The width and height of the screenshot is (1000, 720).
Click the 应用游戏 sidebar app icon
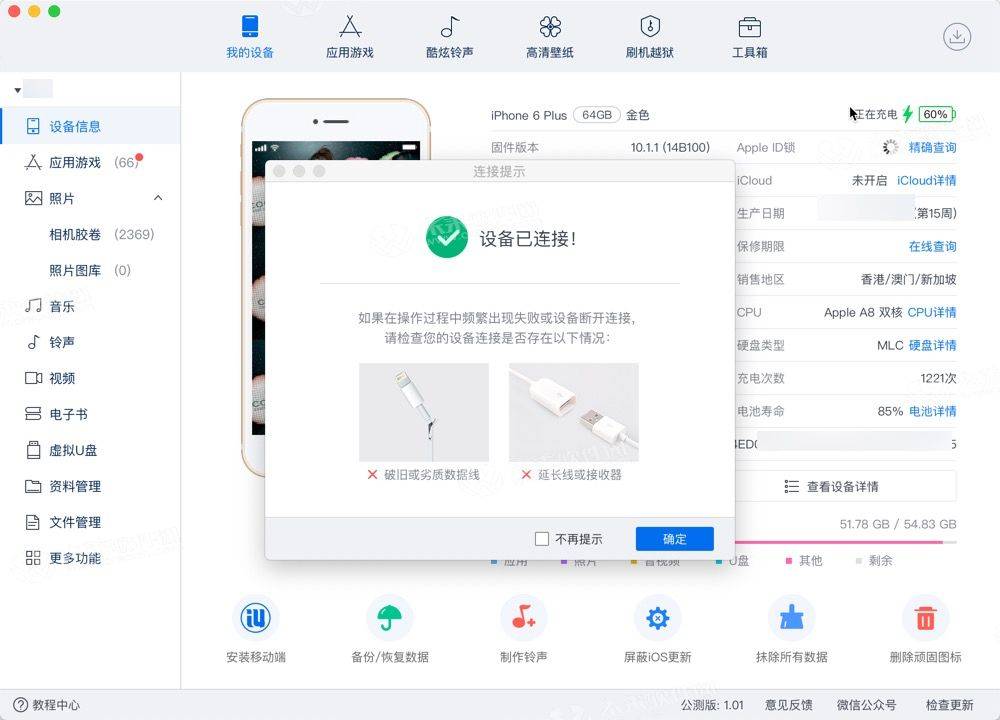pyautogui.click(x=33, y=163)
